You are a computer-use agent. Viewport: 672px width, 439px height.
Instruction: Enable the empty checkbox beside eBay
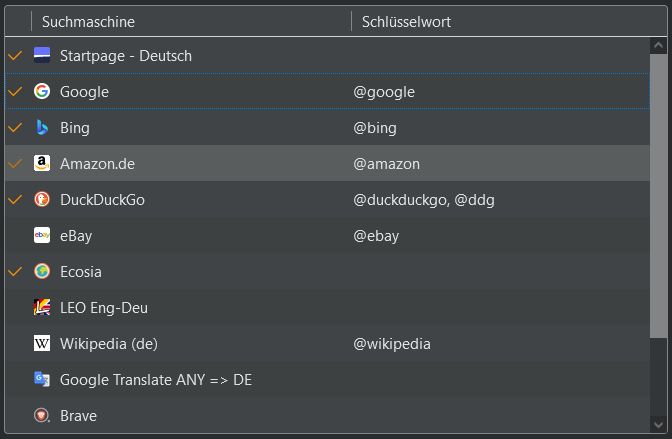point(15,235)
